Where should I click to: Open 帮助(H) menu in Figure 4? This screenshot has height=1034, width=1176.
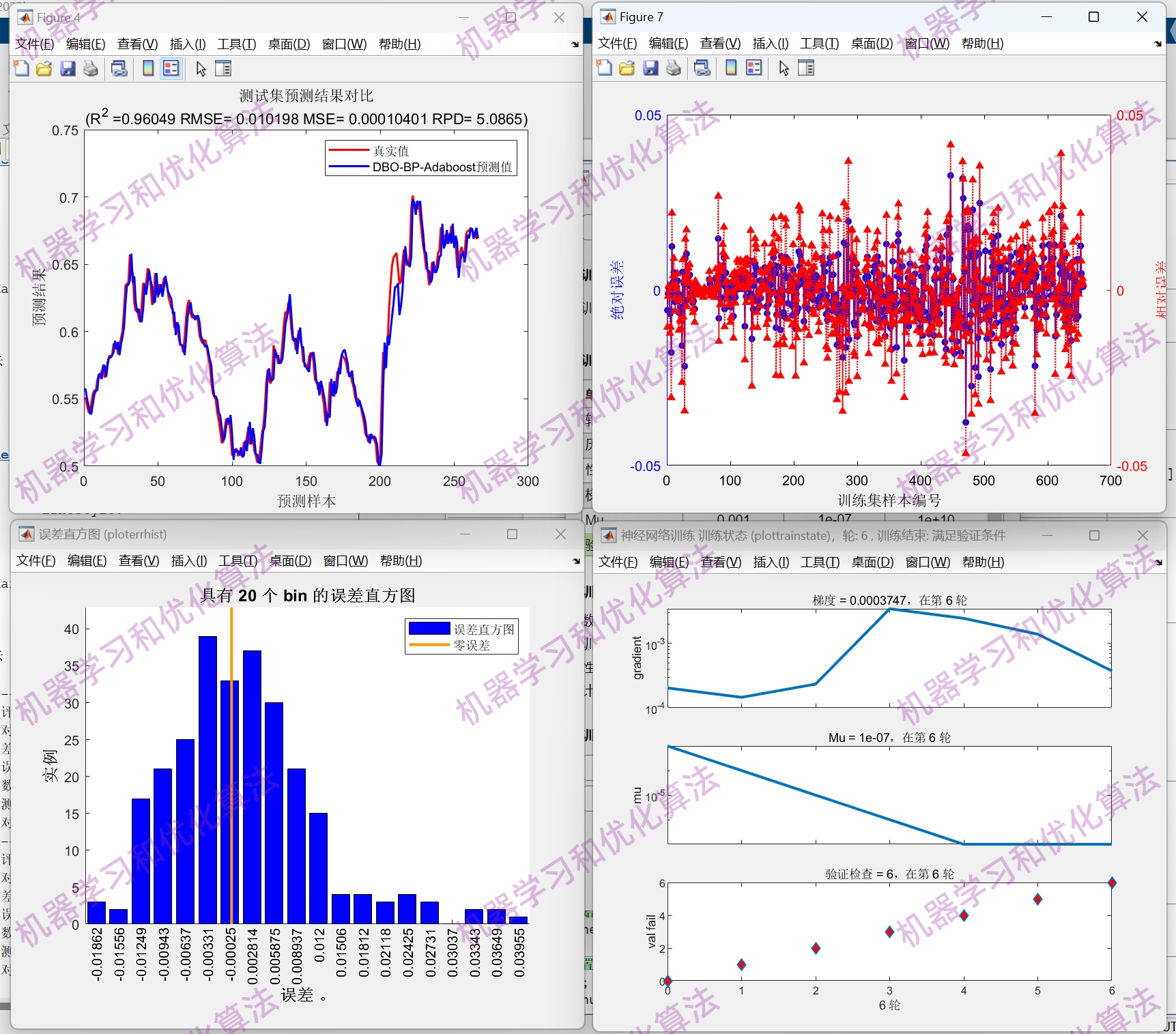(x=400, y=44)
